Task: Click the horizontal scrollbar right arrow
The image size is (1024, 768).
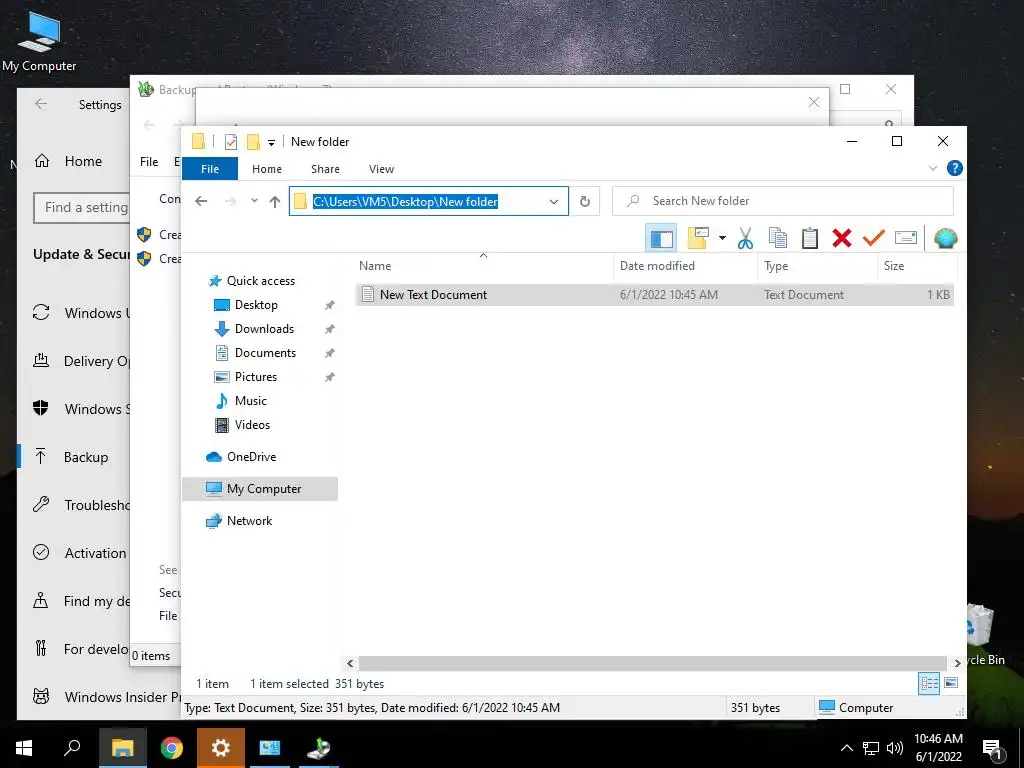Action: tap(957, 664)
